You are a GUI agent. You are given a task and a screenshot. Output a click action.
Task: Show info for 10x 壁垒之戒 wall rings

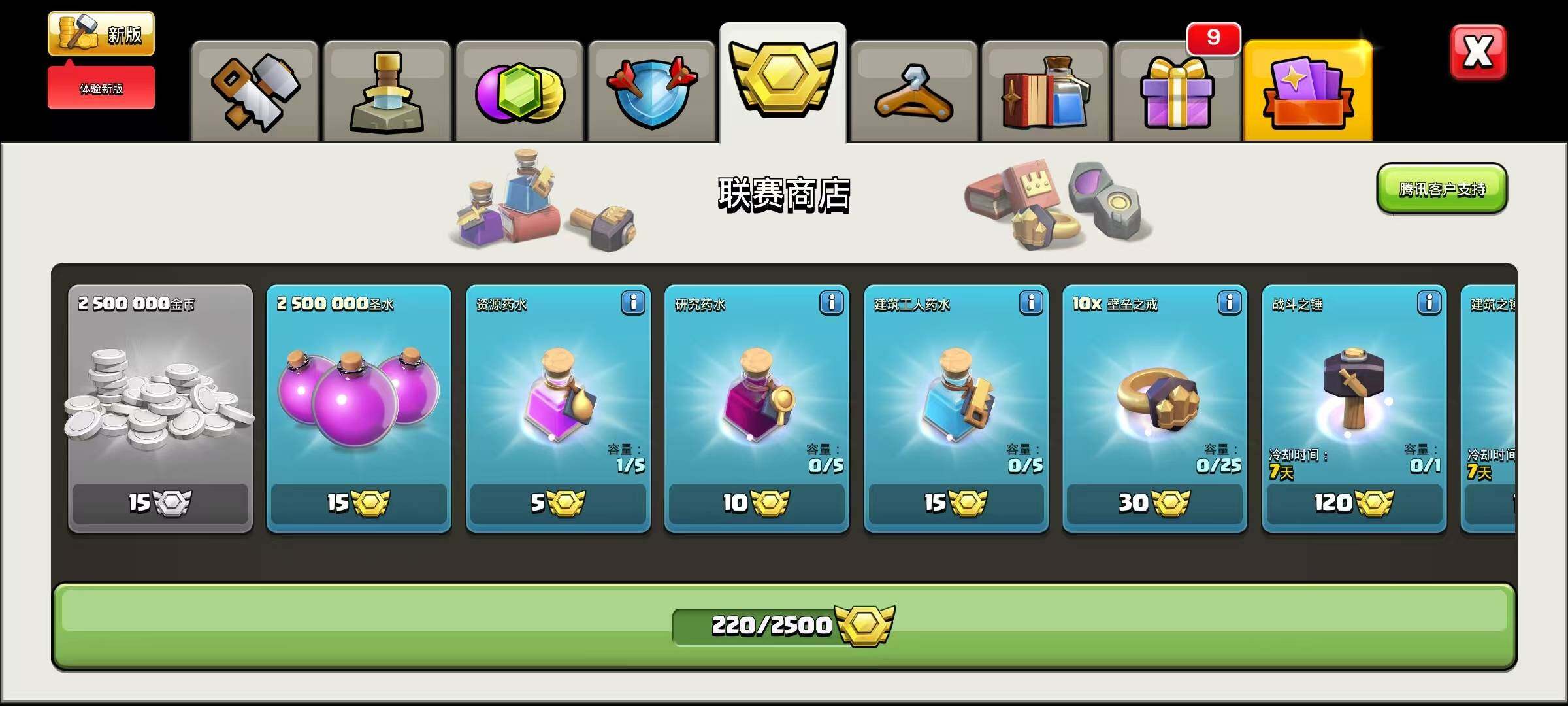click(x=1230, y=303)
